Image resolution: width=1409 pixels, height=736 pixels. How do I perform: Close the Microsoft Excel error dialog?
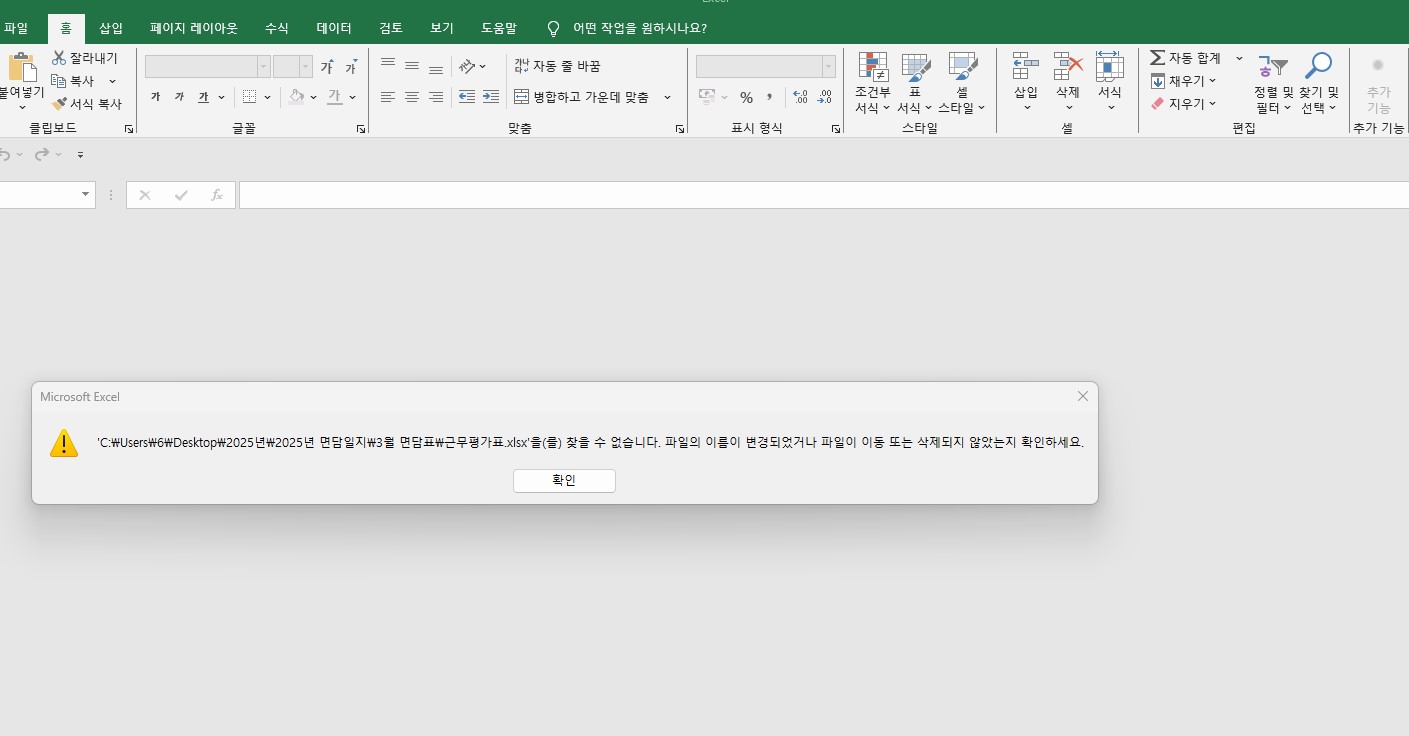1082,397
